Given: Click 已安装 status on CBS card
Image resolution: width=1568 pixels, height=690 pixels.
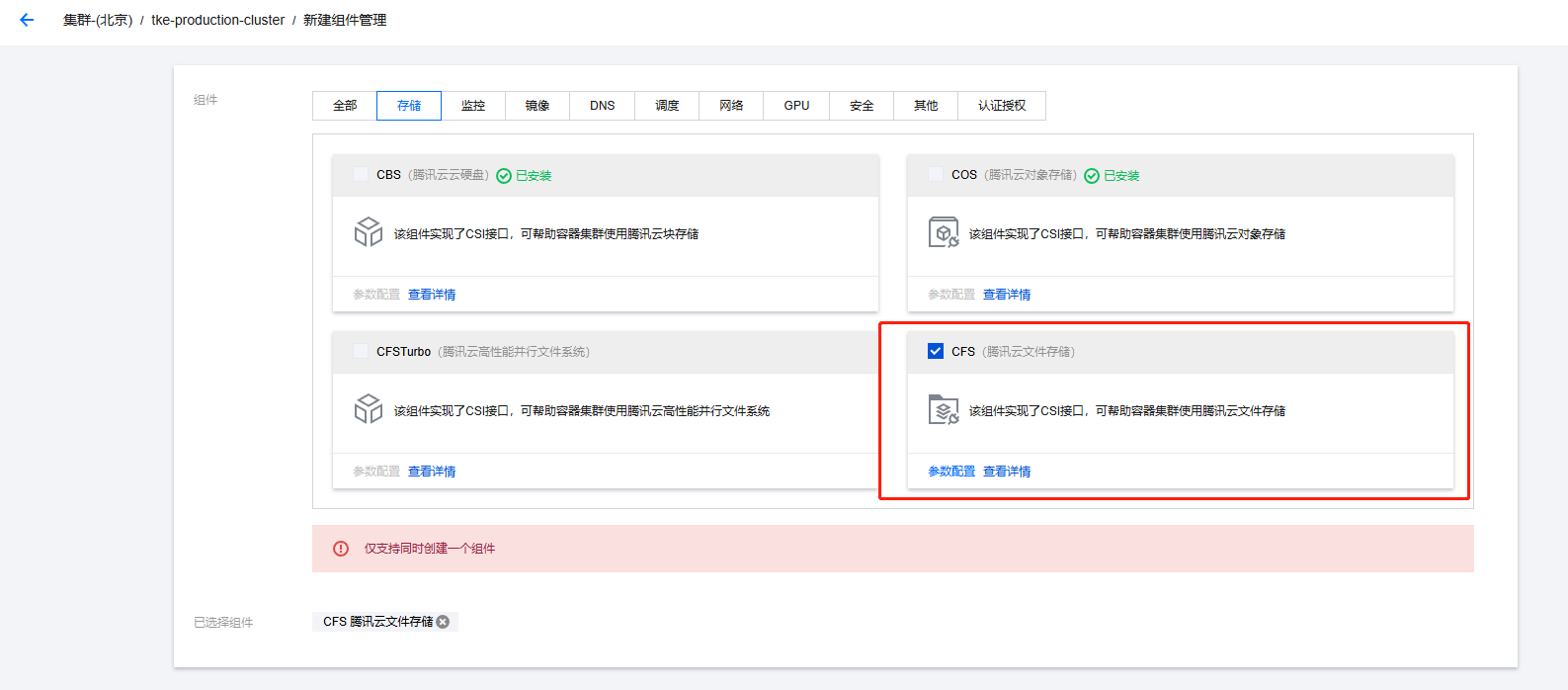Looking at the screenshot, I should click(534, 176).
